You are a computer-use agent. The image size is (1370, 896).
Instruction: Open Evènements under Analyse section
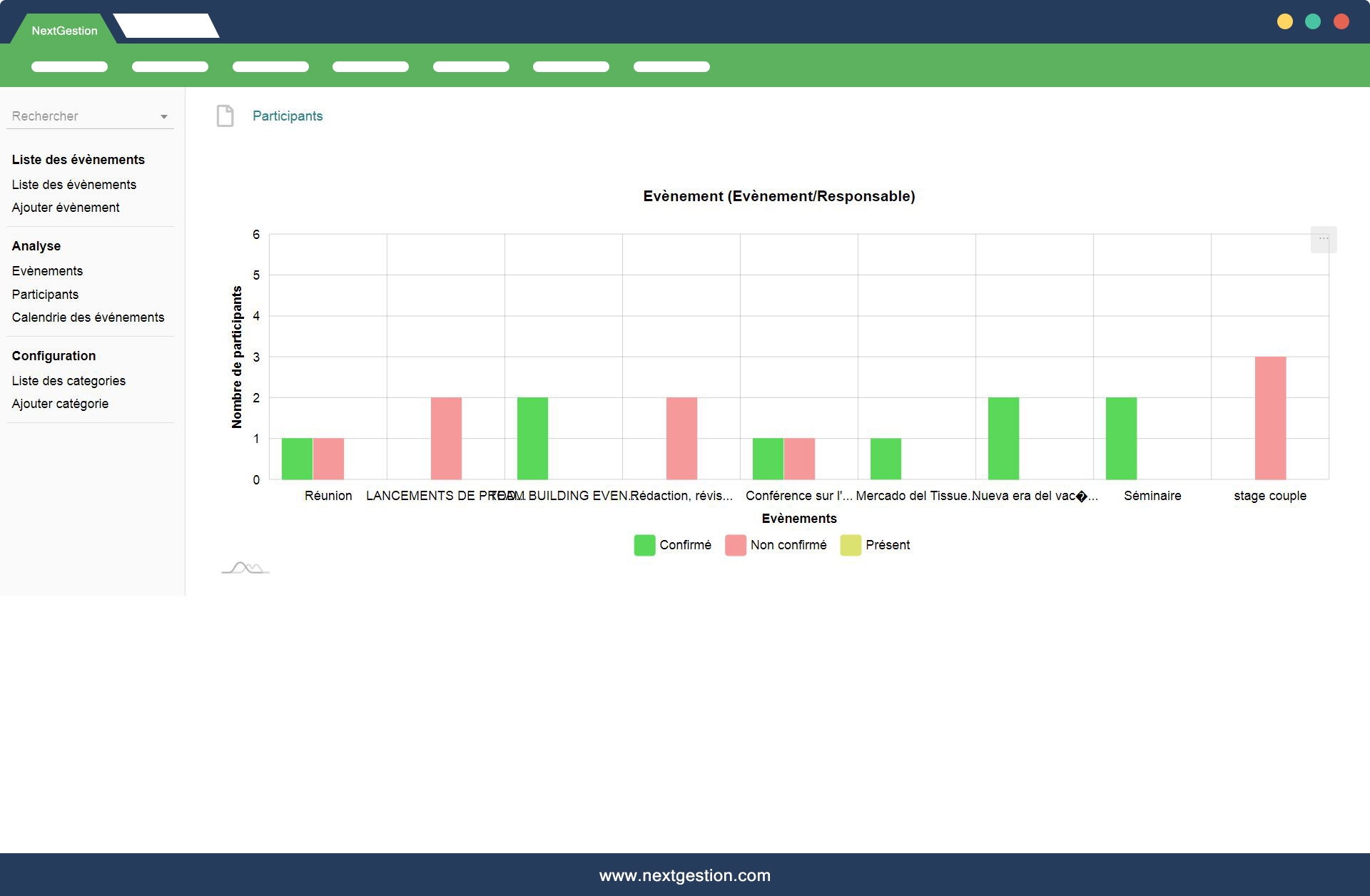47,271
